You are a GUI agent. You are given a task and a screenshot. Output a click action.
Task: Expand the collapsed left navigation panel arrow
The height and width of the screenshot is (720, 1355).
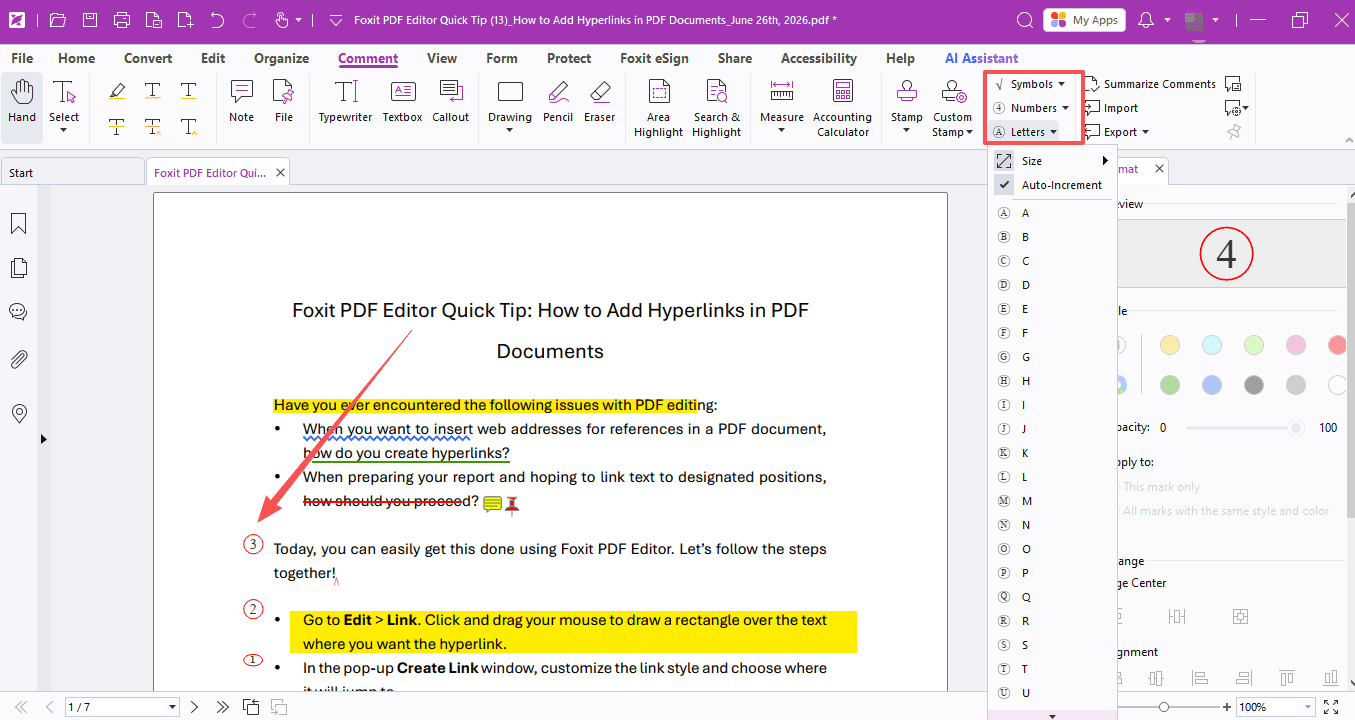pos(42,439)
